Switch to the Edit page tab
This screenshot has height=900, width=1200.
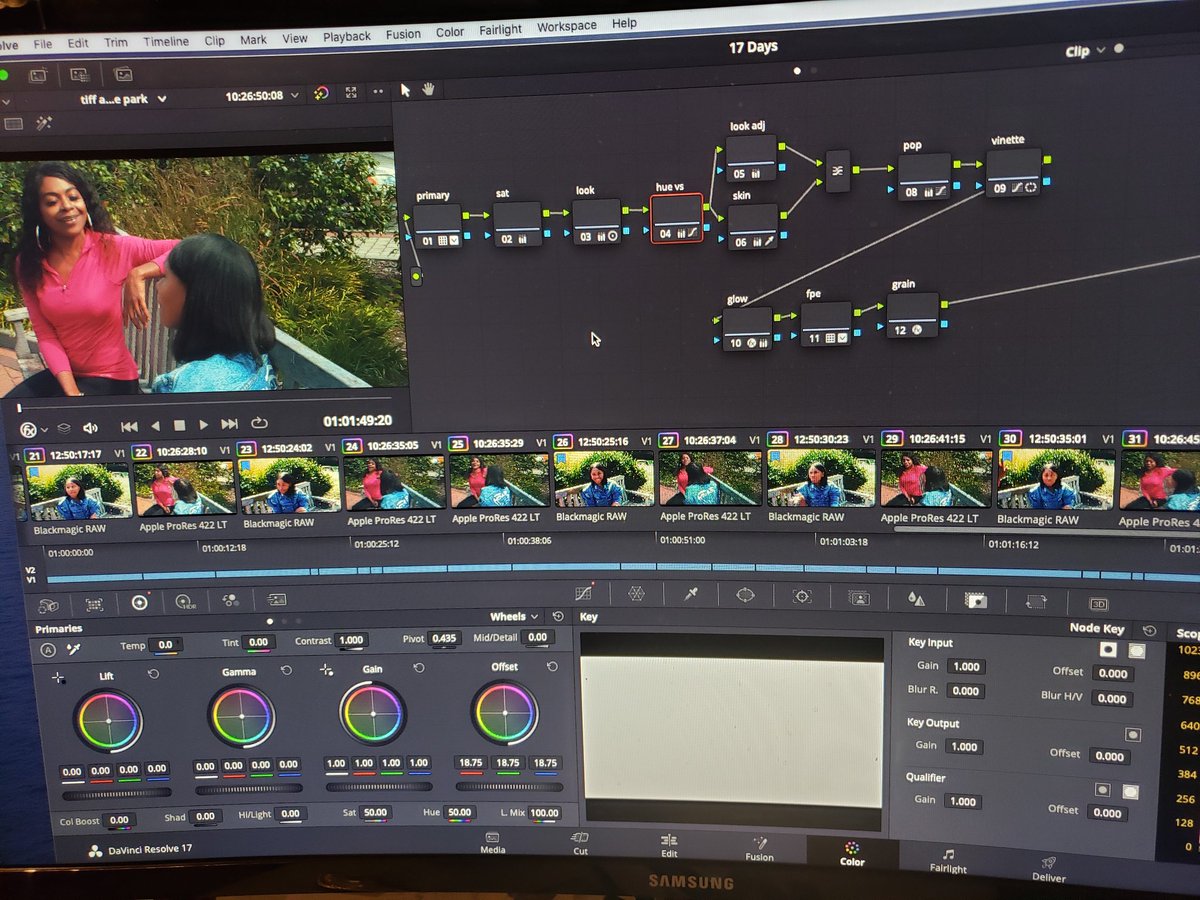click(669, 846)
